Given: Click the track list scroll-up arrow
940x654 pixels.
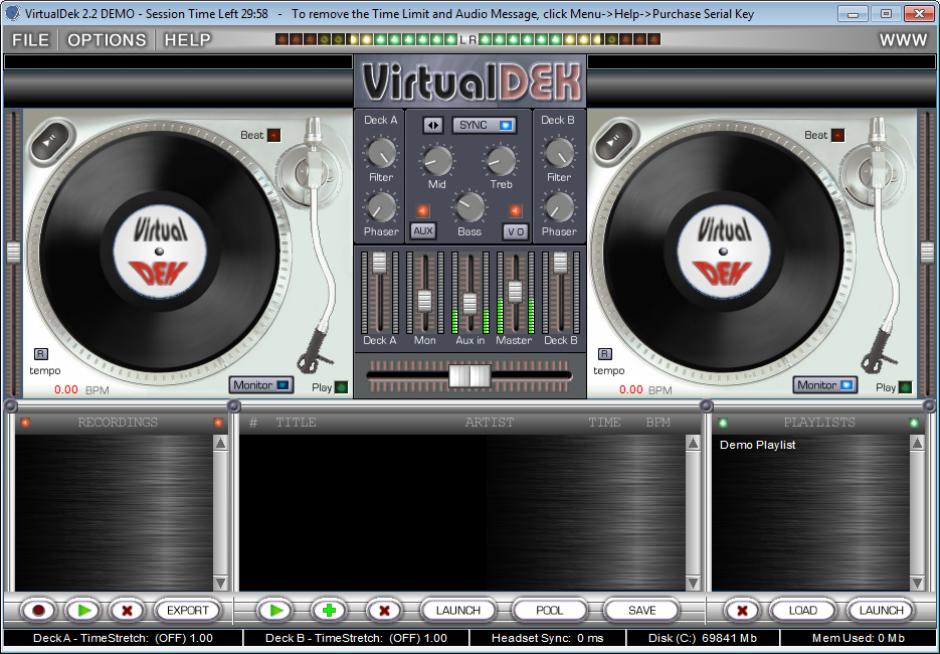Looking at the screenshot, I should tap(693, 443).
